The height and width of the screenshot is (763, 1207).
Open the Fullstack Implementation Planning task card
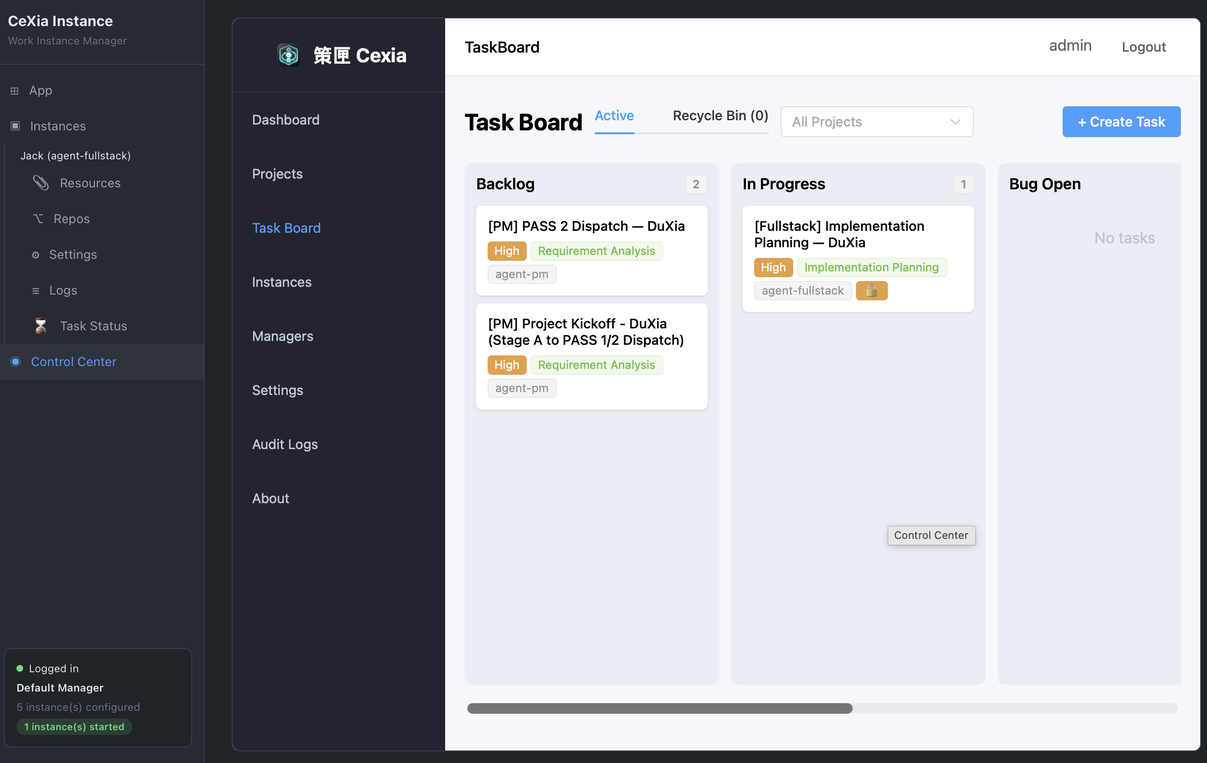coord(858,259)
